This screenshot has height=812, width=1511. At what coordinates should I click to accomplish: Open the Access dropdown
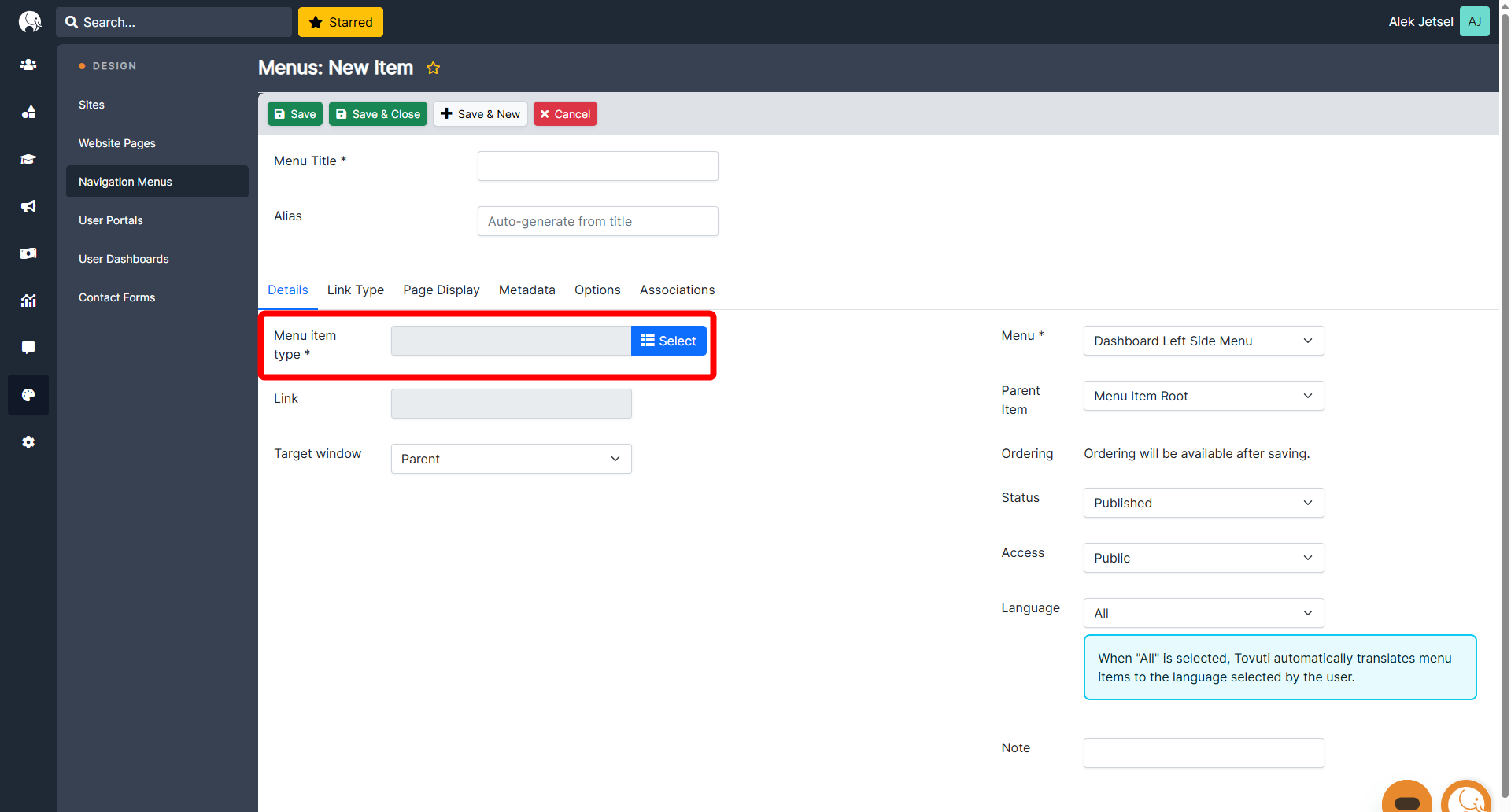1203,558
